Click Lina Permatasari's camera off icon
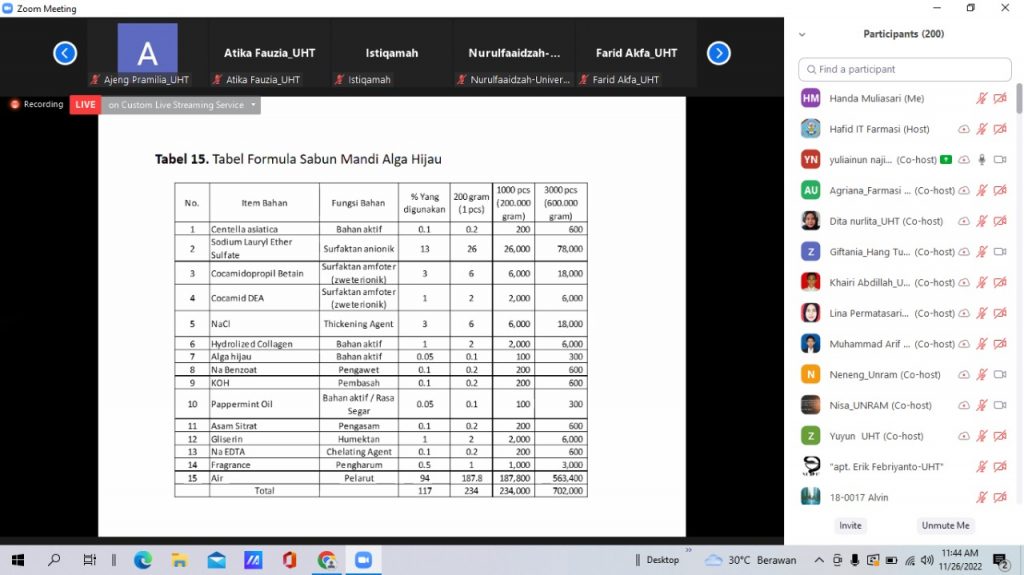This screenshot has height=575, width=1024. [1000, 313]
